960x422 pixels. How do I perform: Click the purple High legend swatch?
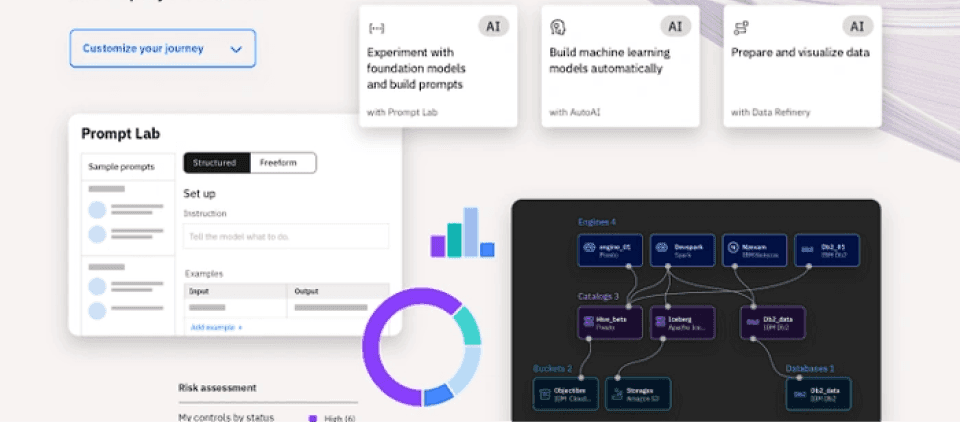tap(313, 418)
